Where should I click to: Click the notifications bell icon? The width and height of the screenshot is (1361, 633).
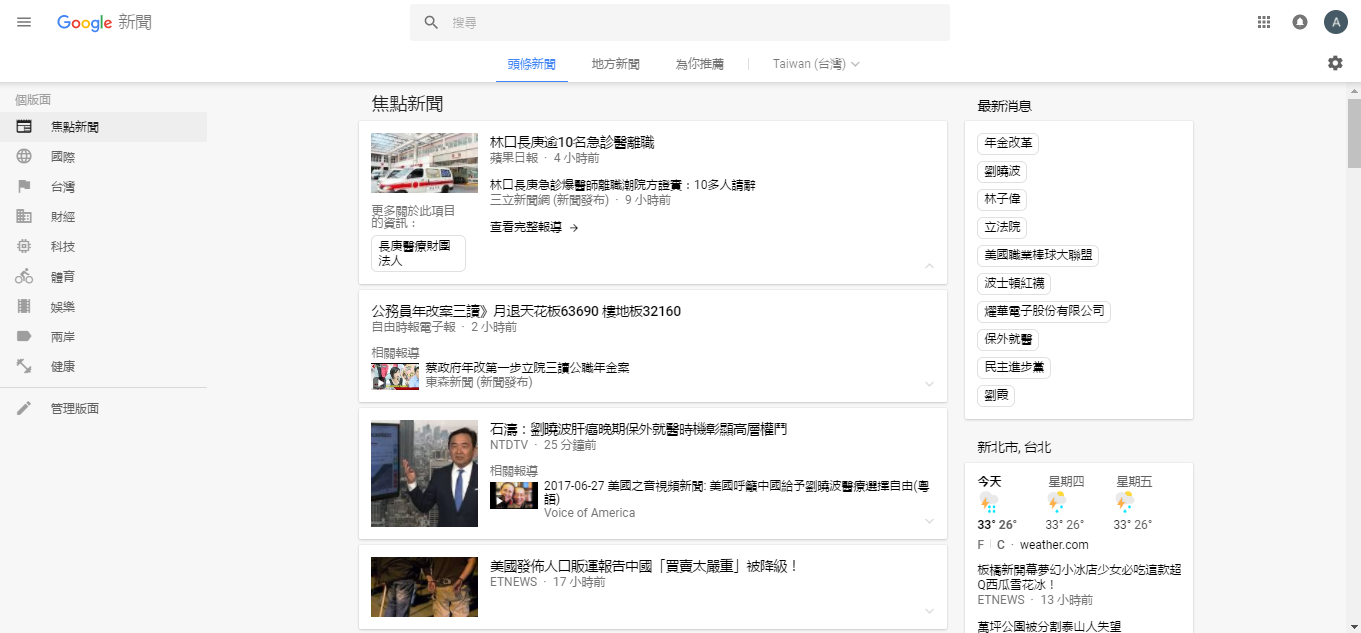(x=1300, y=22)
